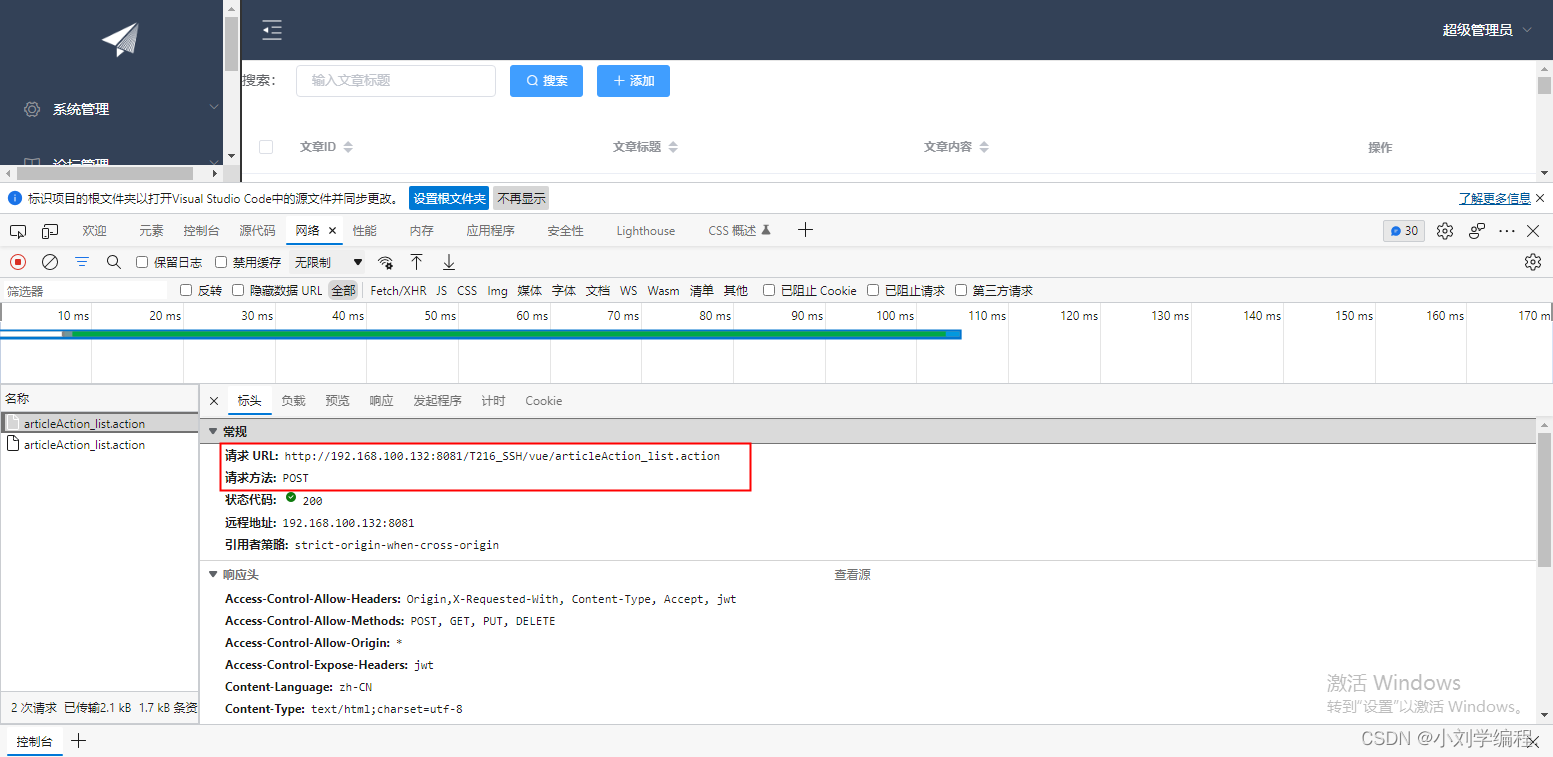Sort by 文章标题 column arrows

673,147
